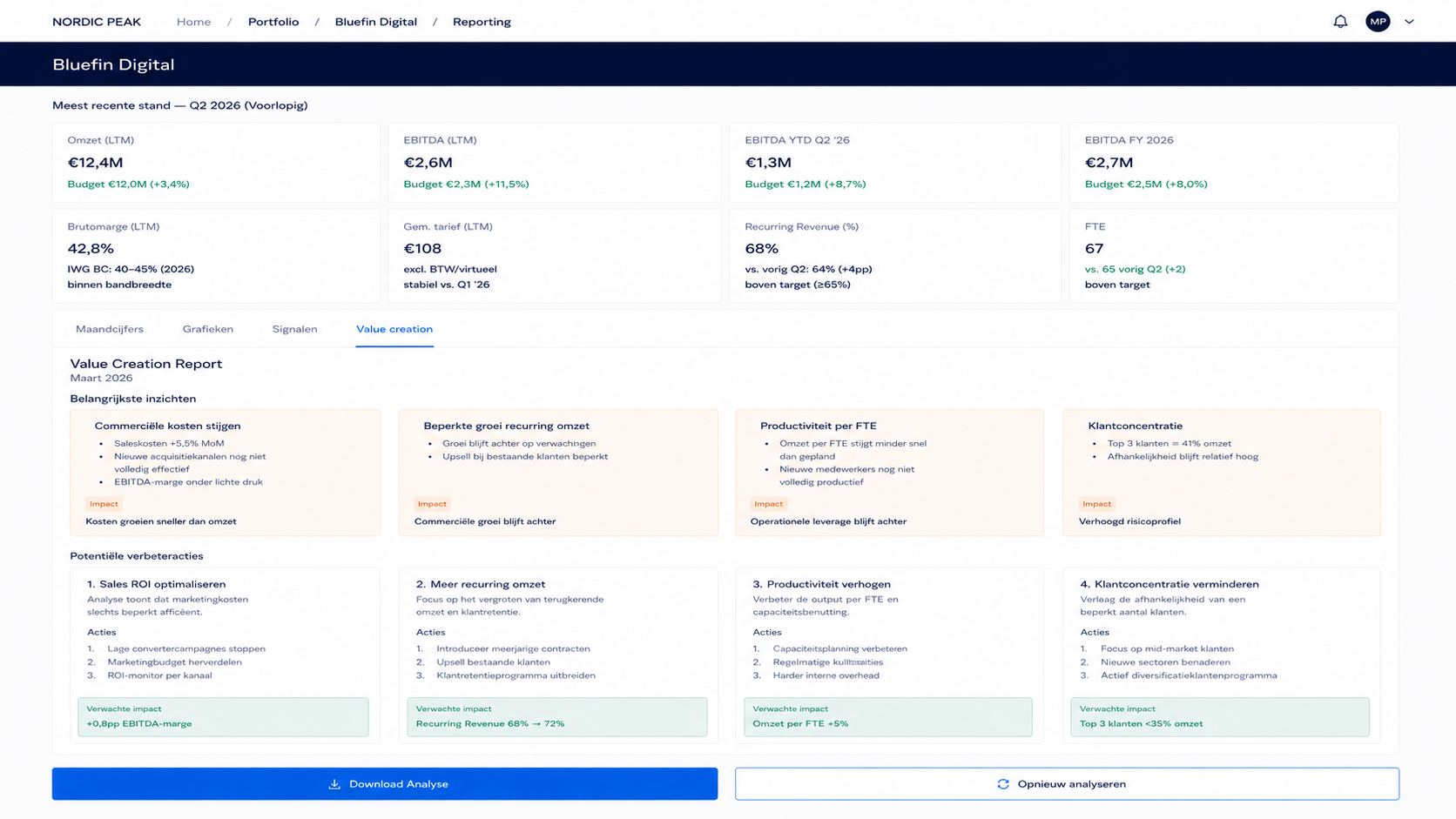
Task: Click the Download Analyse button
Action: point(385,784)
